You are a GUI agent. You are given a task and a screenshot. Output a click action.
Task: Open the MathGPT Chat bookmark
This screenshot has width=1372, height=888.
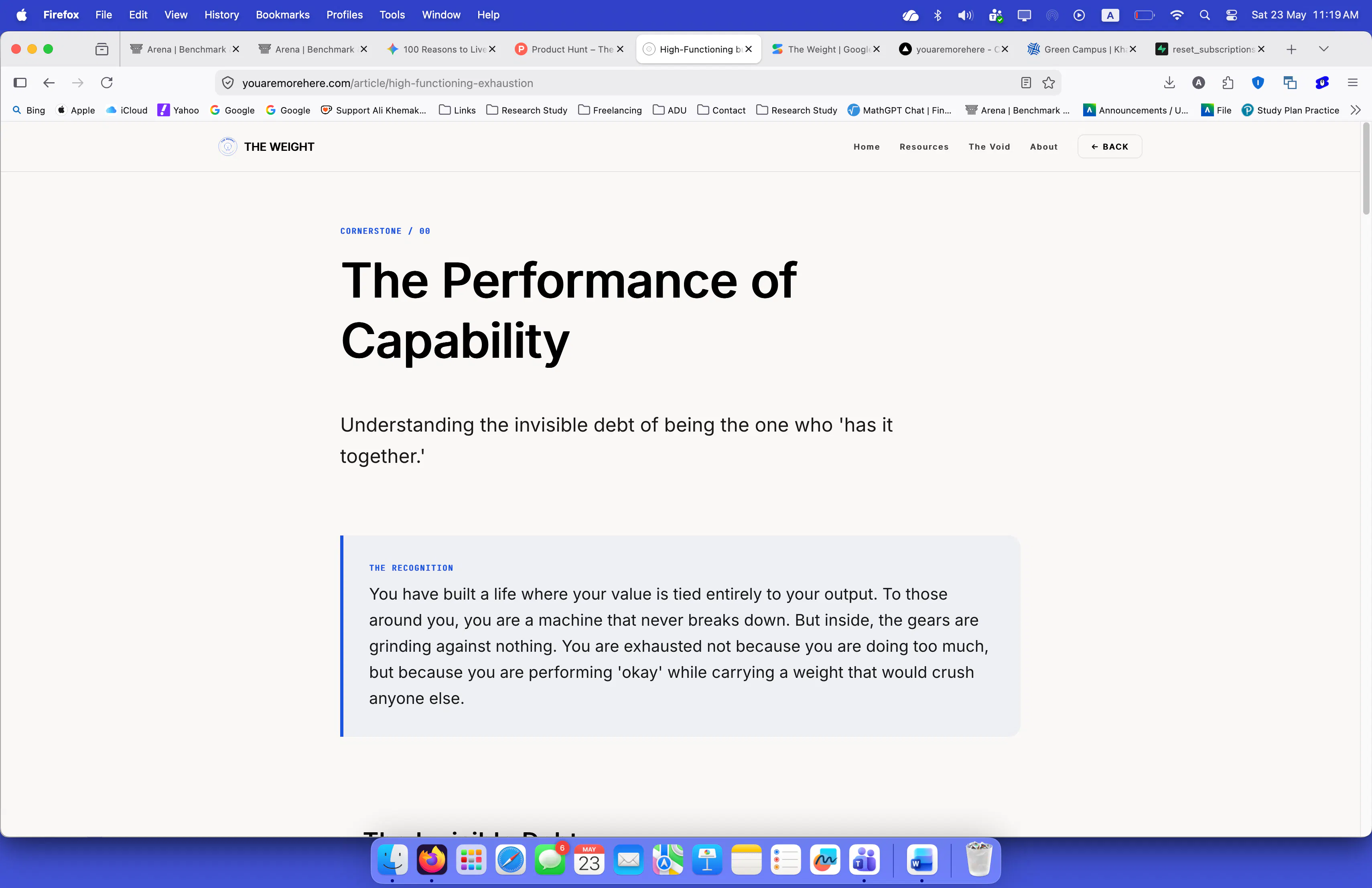tap(900, 110)
